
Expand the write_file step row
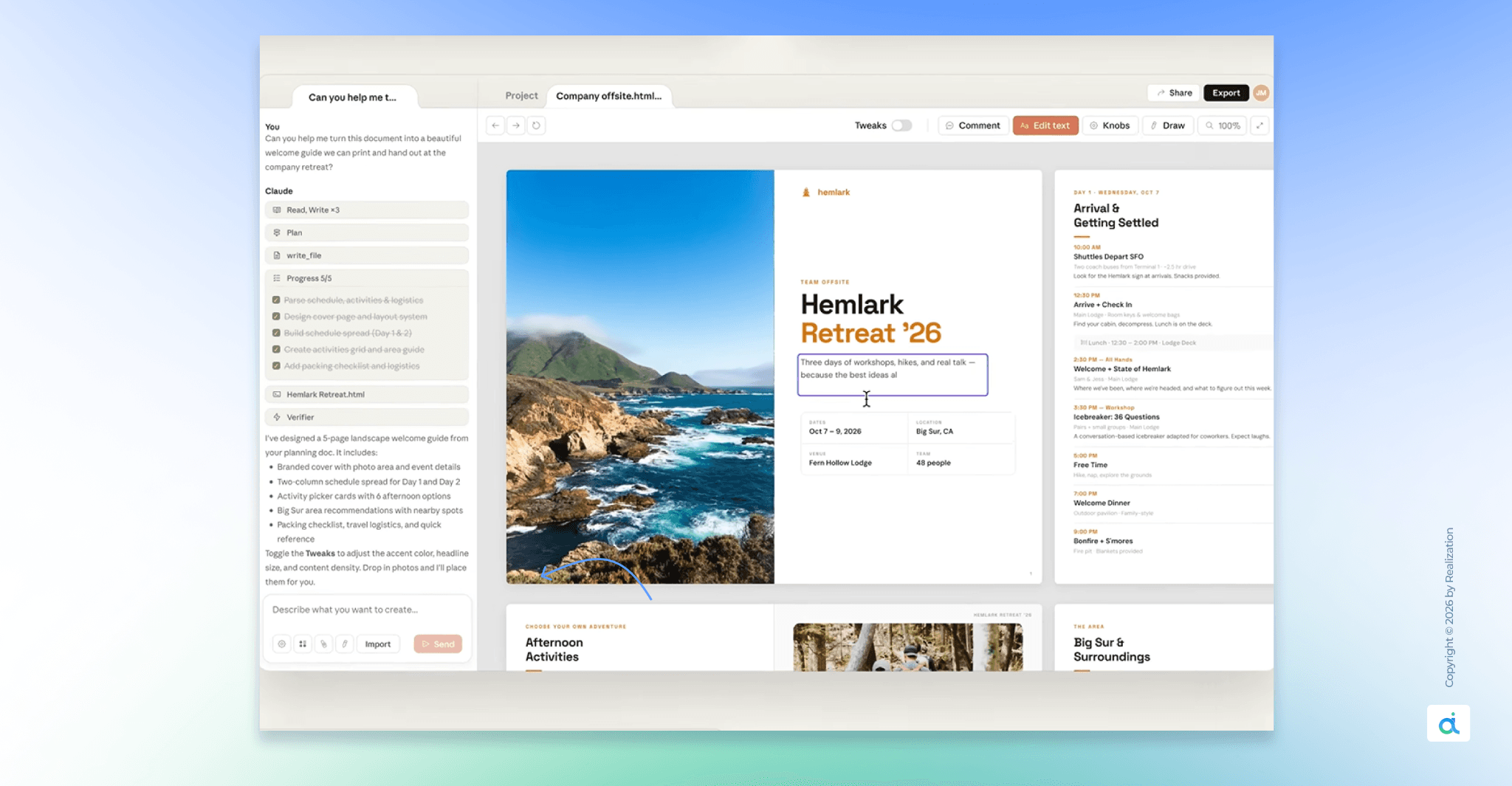click(x=367, y=255)
